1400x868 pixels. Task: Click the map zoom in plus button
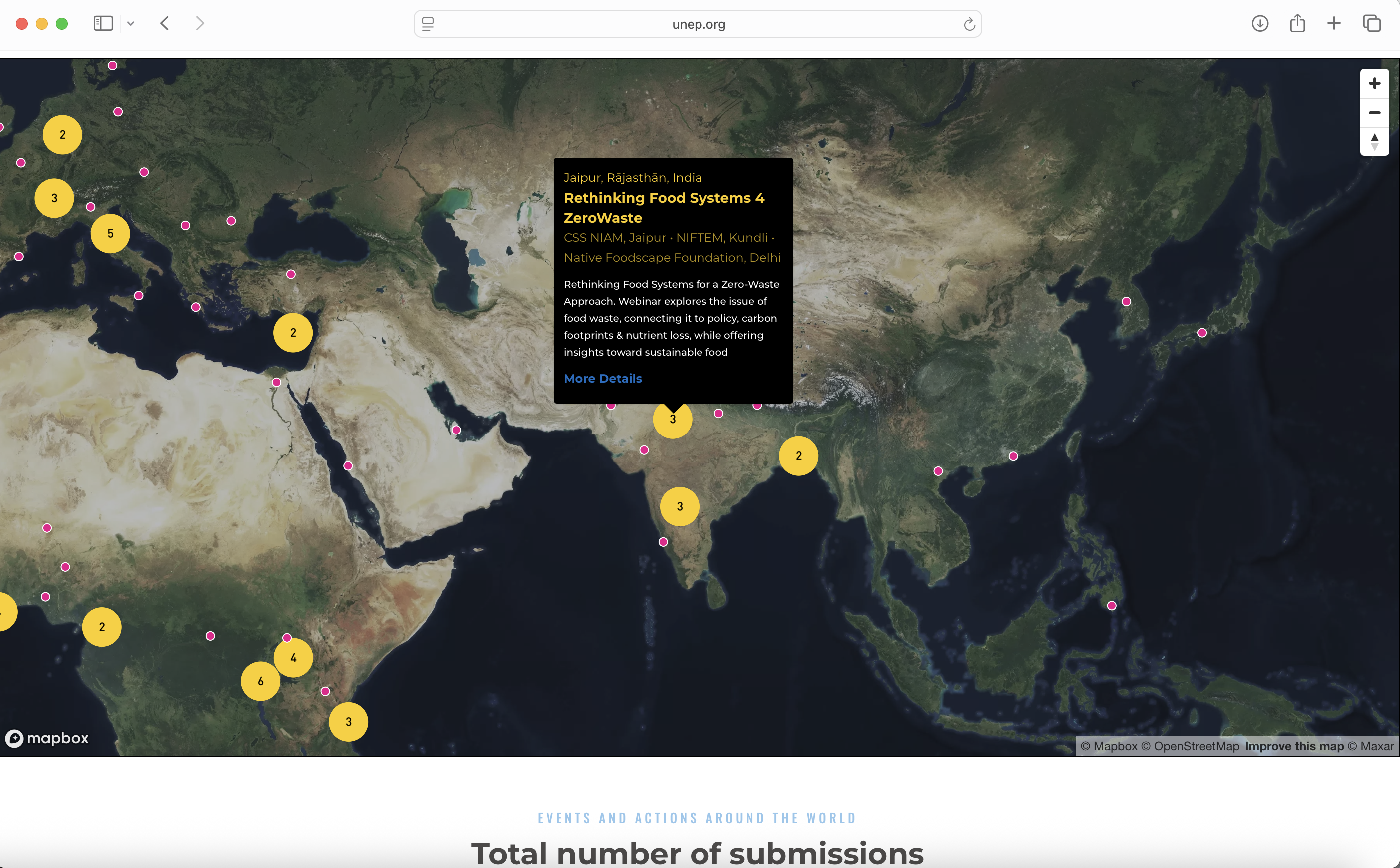pos(1374,84)
